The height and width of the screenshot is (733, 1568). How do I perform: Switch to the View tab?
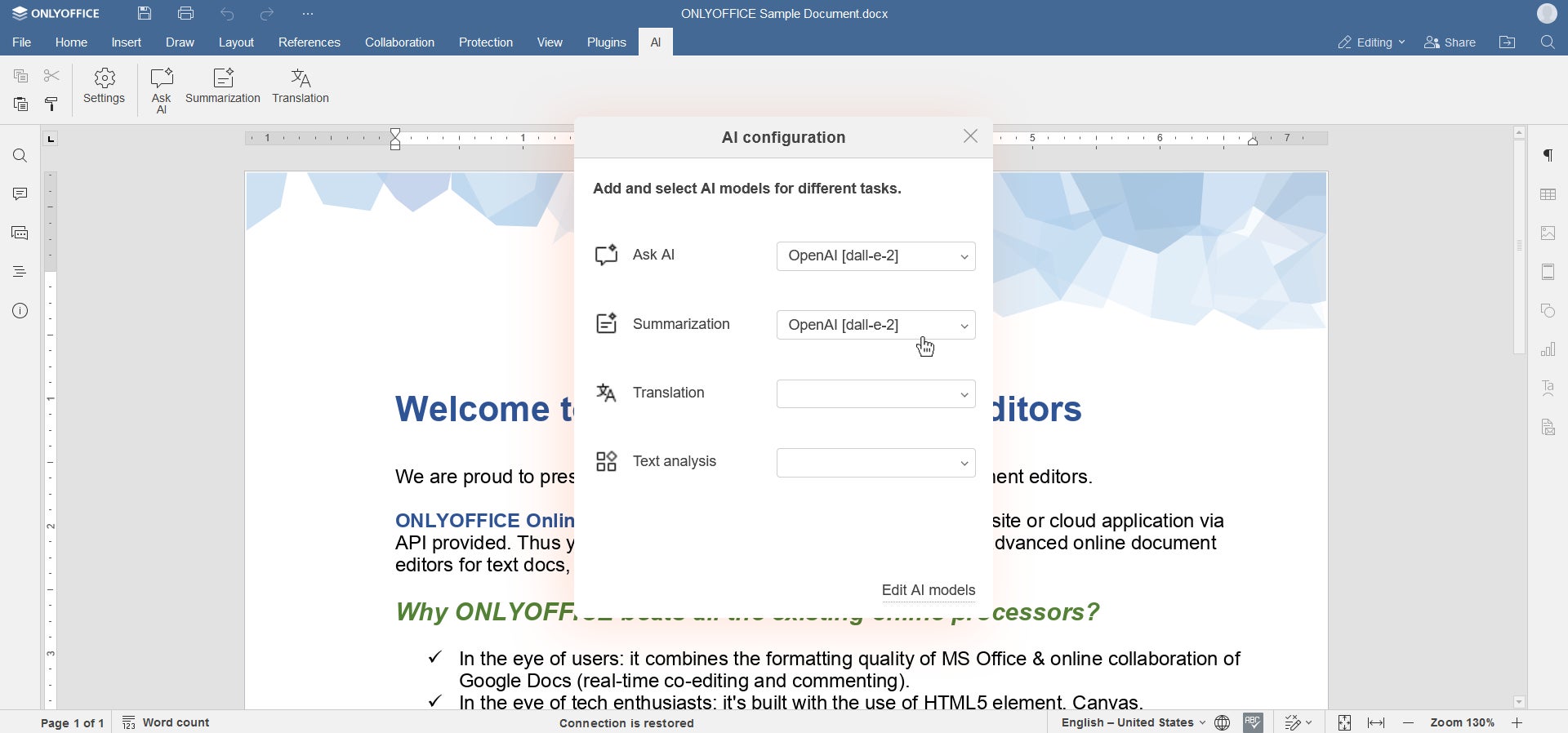(x=550, y=42)
